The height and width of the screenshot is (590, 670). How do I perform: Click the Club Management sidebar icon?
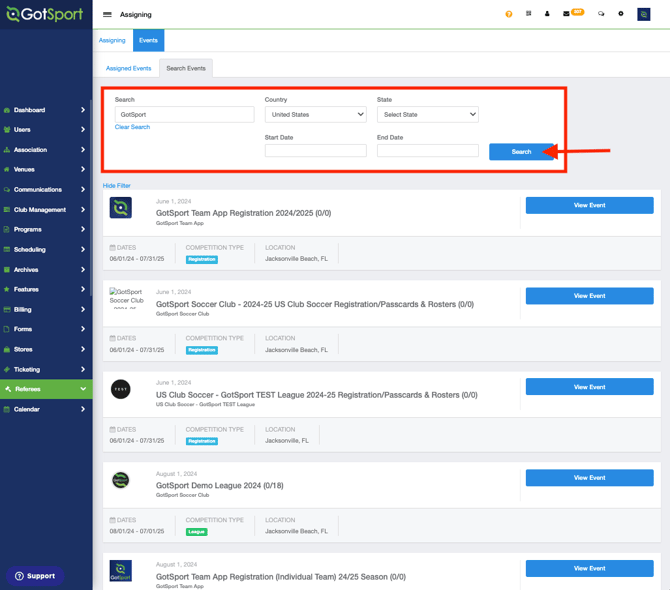coord(7,210)
